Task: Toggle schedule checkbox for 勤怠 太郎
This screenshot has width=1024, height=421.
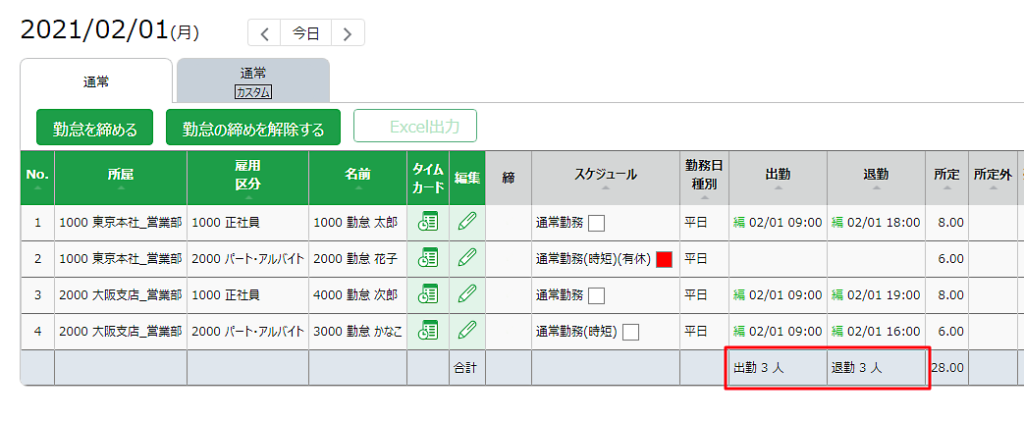Action: pos(597,223)
